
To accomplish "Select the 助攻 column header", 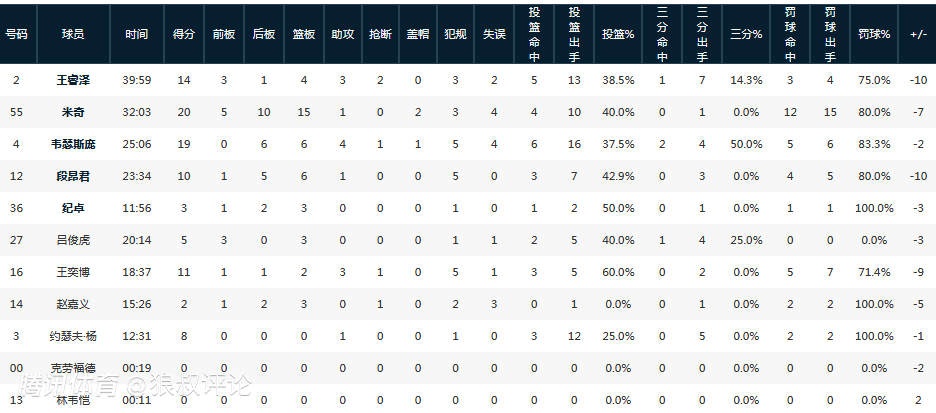I will pyautogui.click(x=343, y=33).
